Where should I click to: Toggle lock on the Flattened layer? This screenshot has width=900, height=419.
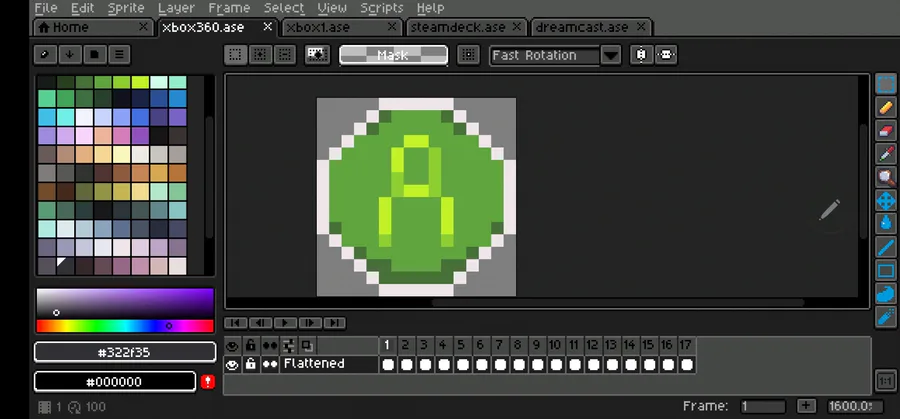click(x=250, y=364)
